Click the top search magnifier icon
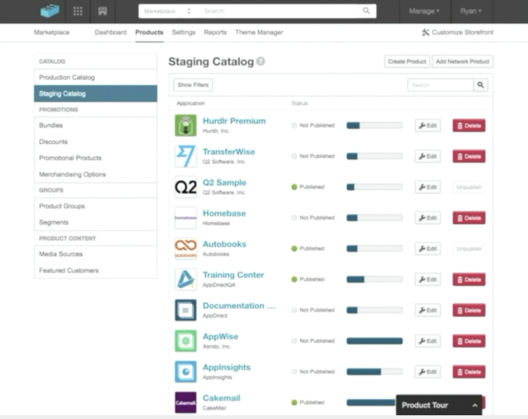Screen dimensions: 528x419 click(x=366, y=11)
